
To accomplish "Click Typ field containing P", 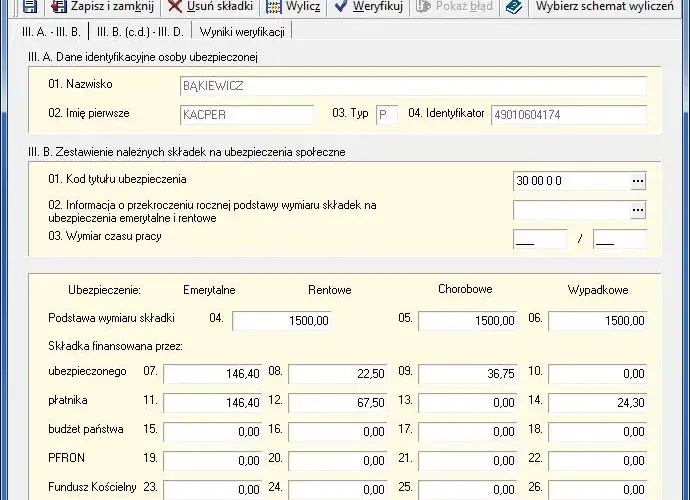I will [x=386, y=115].
